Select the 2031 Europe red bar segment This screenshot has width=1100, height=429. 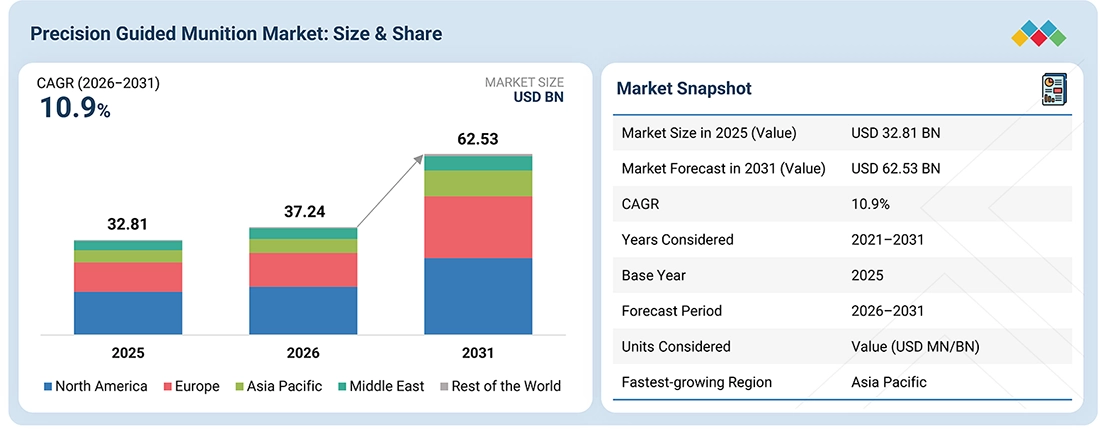click(478, 227)
